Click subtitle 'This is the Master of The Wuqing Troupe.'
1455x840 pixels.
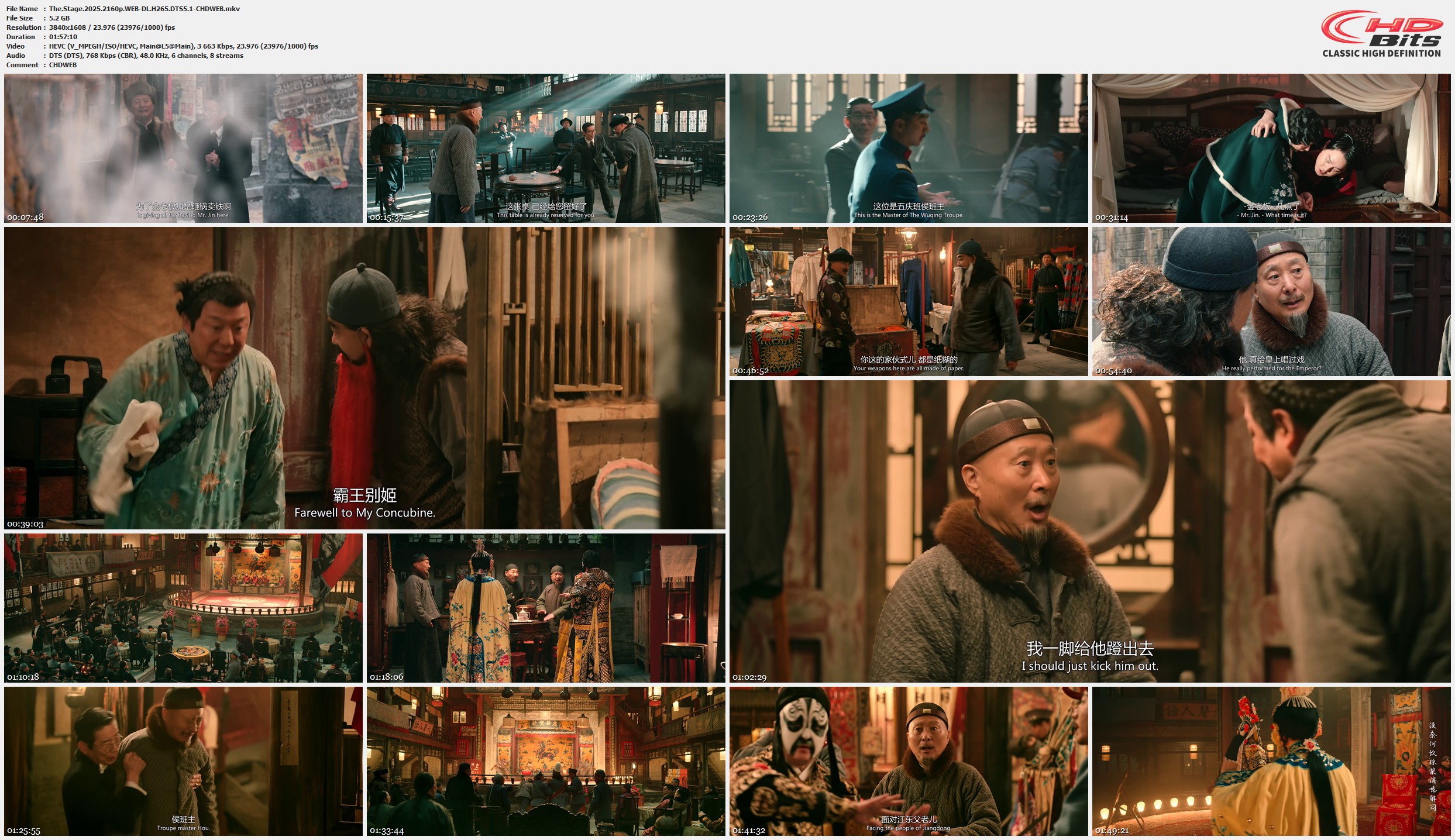(909, 215)
